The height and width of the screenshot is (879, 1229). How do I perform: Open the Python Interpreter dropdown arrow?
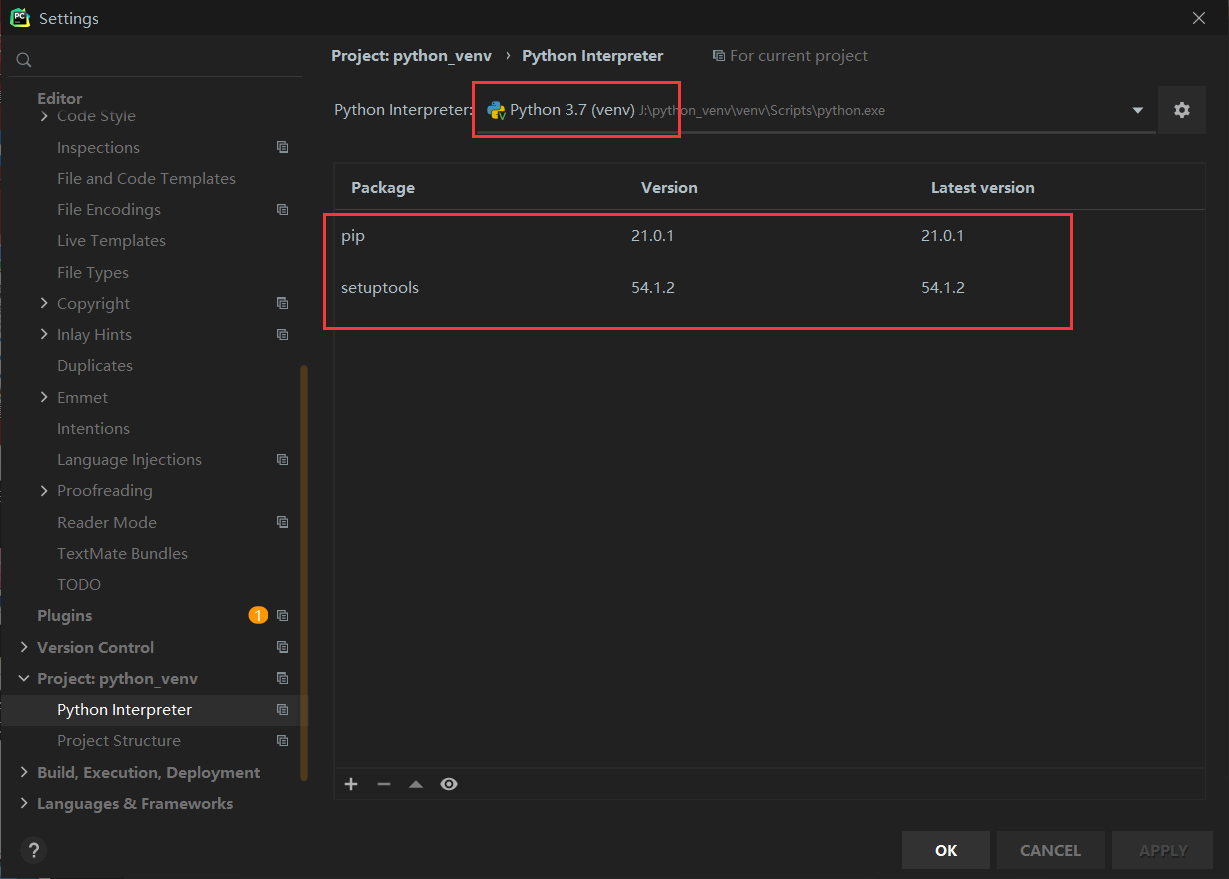(x=1138, y=110)
